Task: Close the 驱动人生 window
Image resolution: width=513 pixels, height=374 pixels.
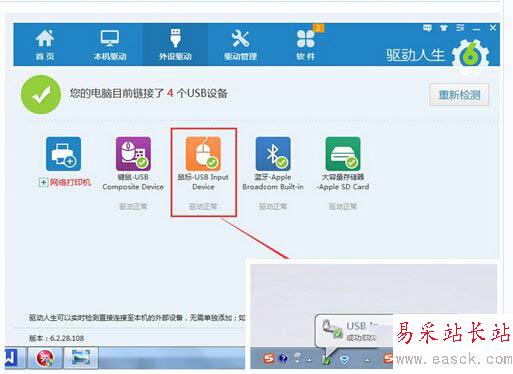Action: pos(493,28)
